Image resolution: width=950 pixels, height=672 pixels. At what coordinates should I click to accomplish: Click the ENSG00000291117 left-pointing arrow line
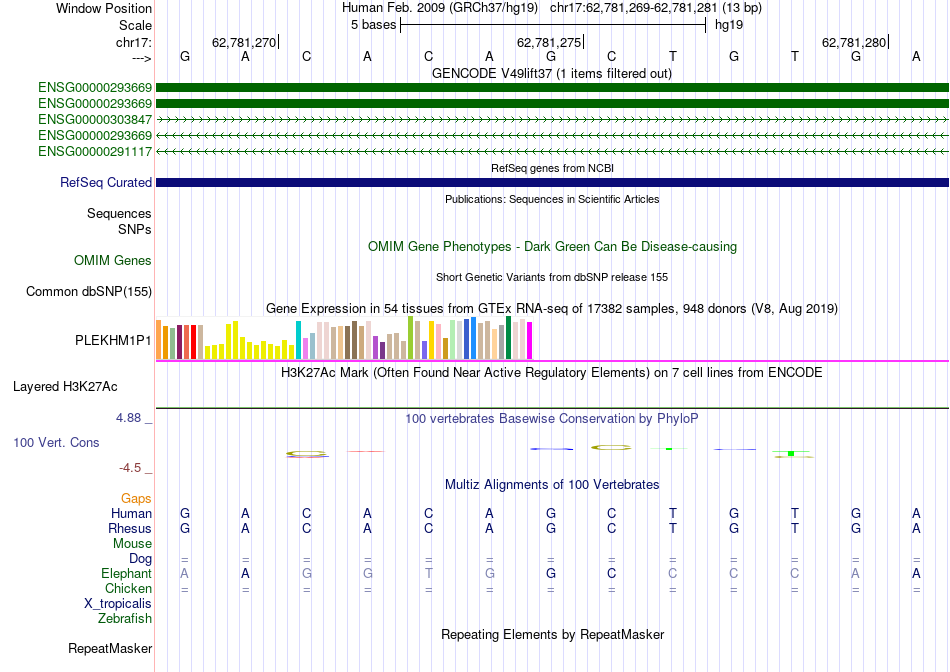(x=552, y=151)
